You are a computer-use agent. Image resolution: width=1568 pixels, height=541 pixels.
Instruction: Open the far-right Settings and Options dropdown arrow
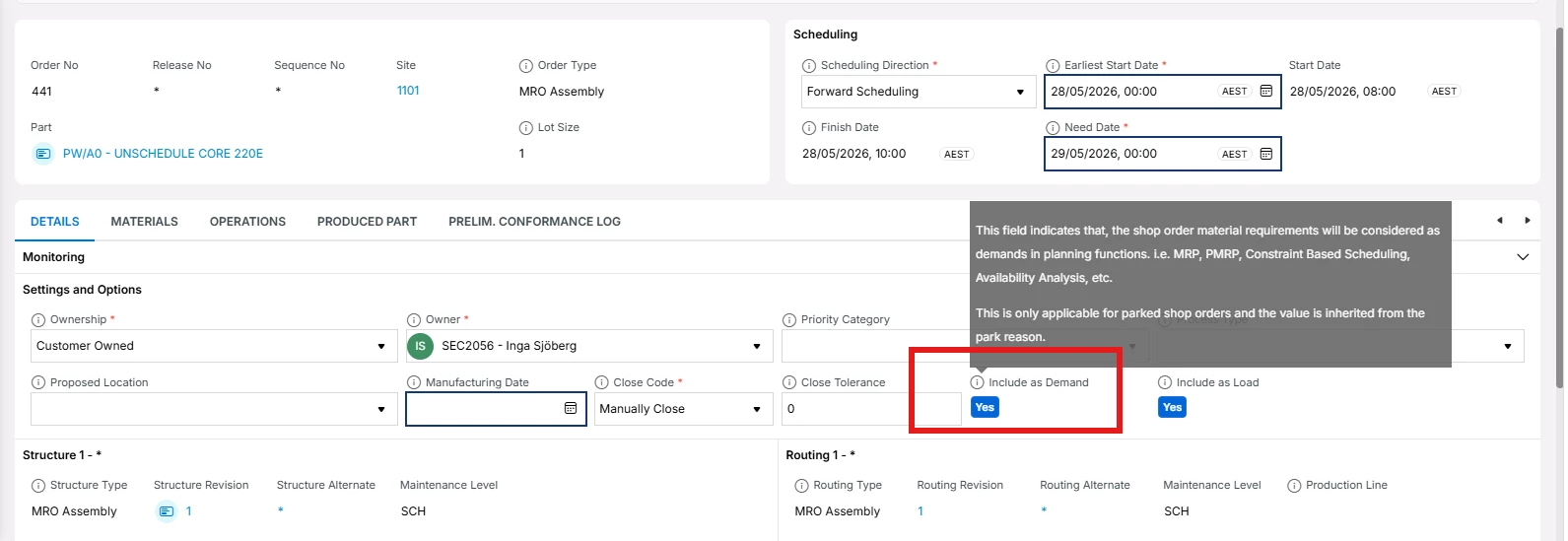[1508, 346]
